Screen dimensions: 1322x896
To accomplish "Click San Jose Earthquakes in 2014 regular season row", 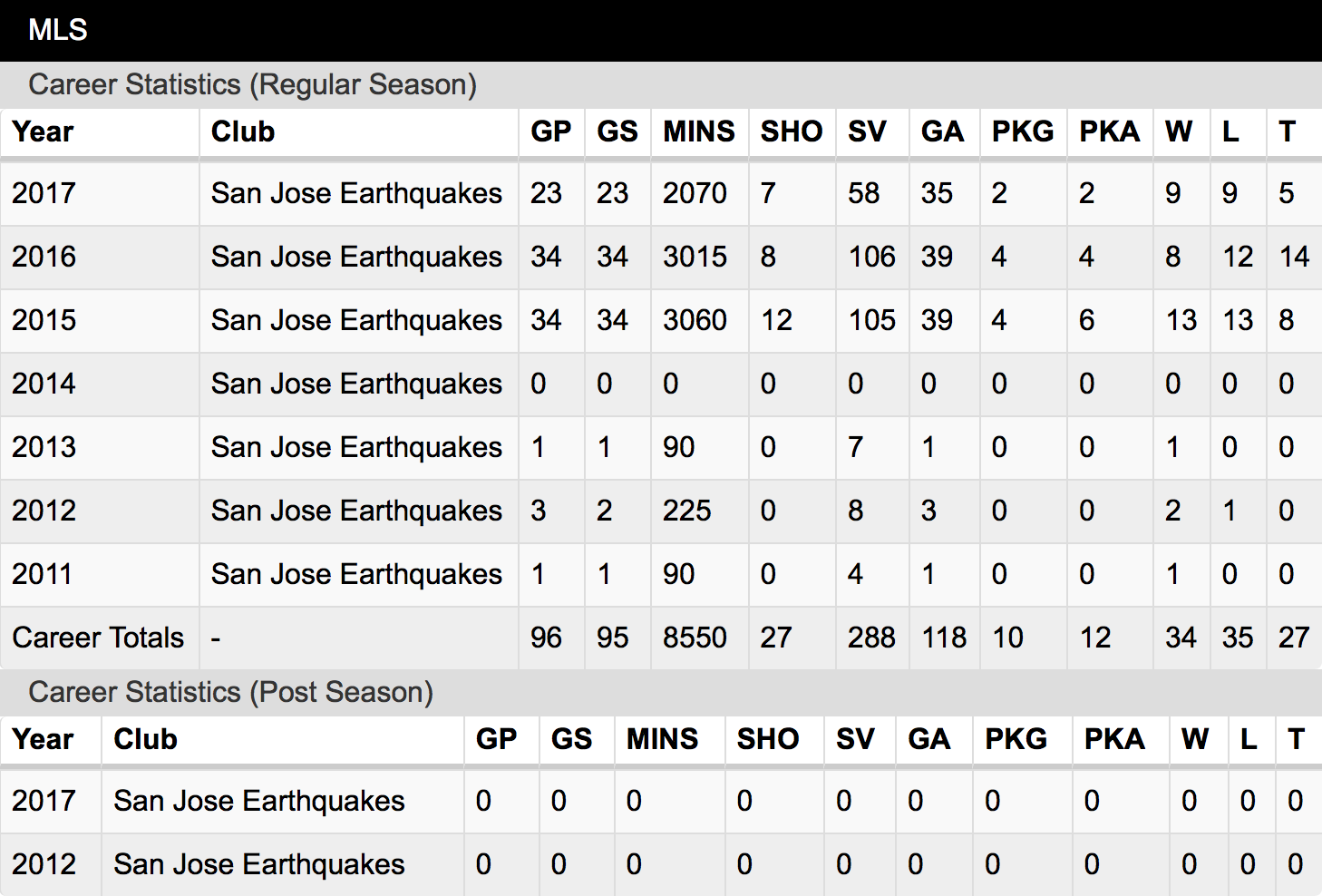I will tap(356, 384).
